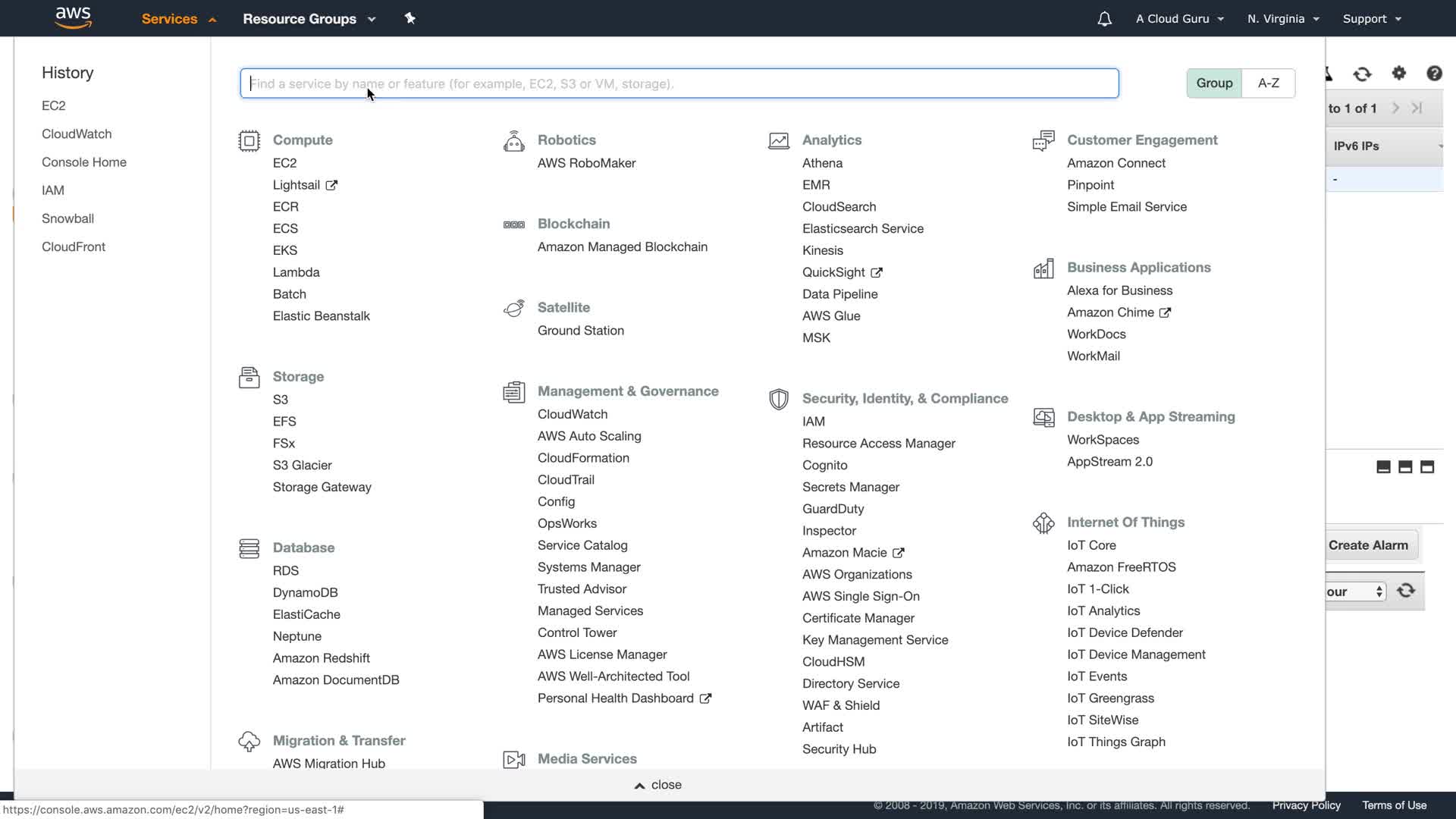
Task: Click the pin shortcuts icon
Action: click(x=409, y=18)
